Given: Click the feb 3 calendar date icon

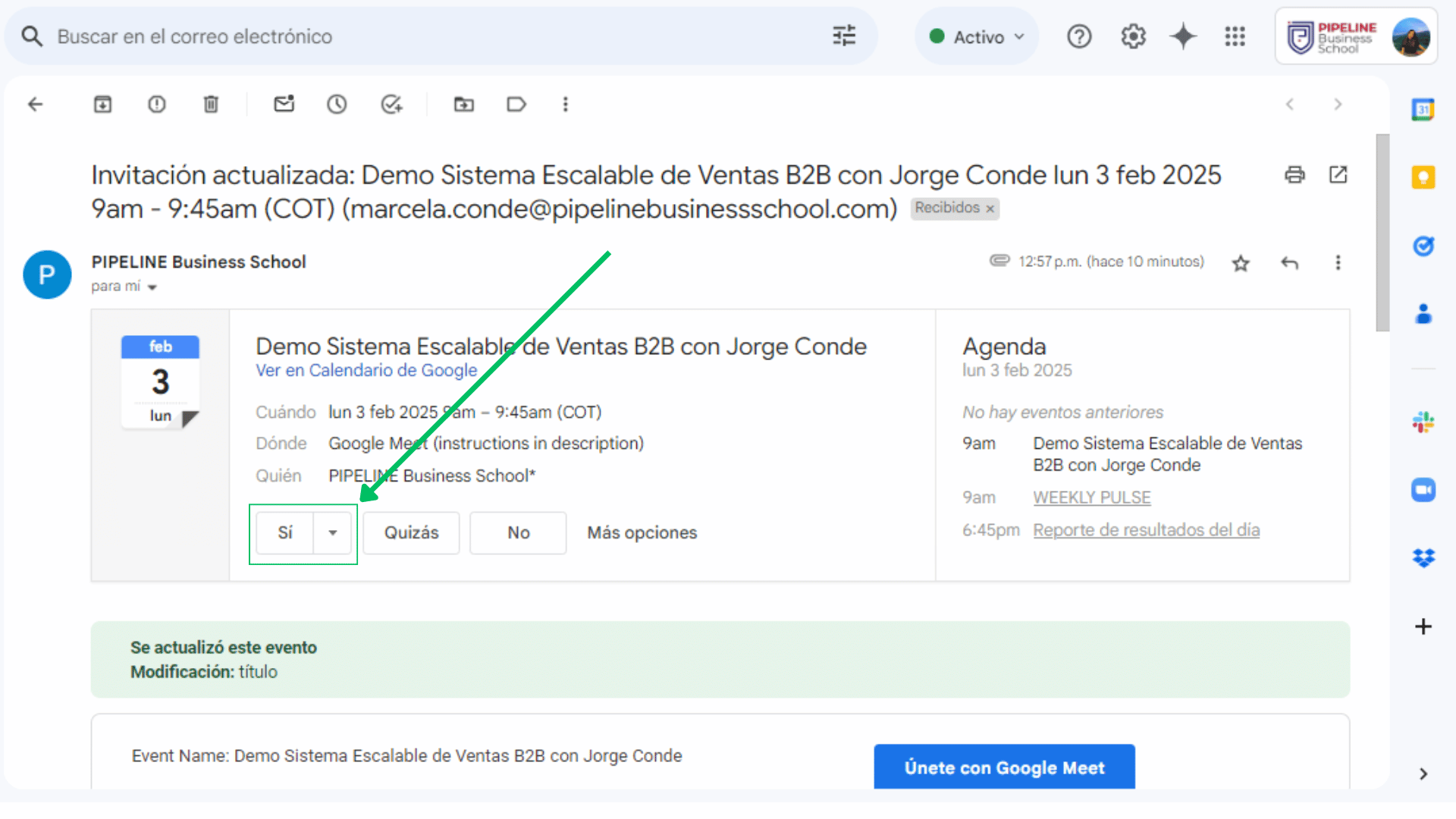Looking at the screenshot, I should 160,381.
